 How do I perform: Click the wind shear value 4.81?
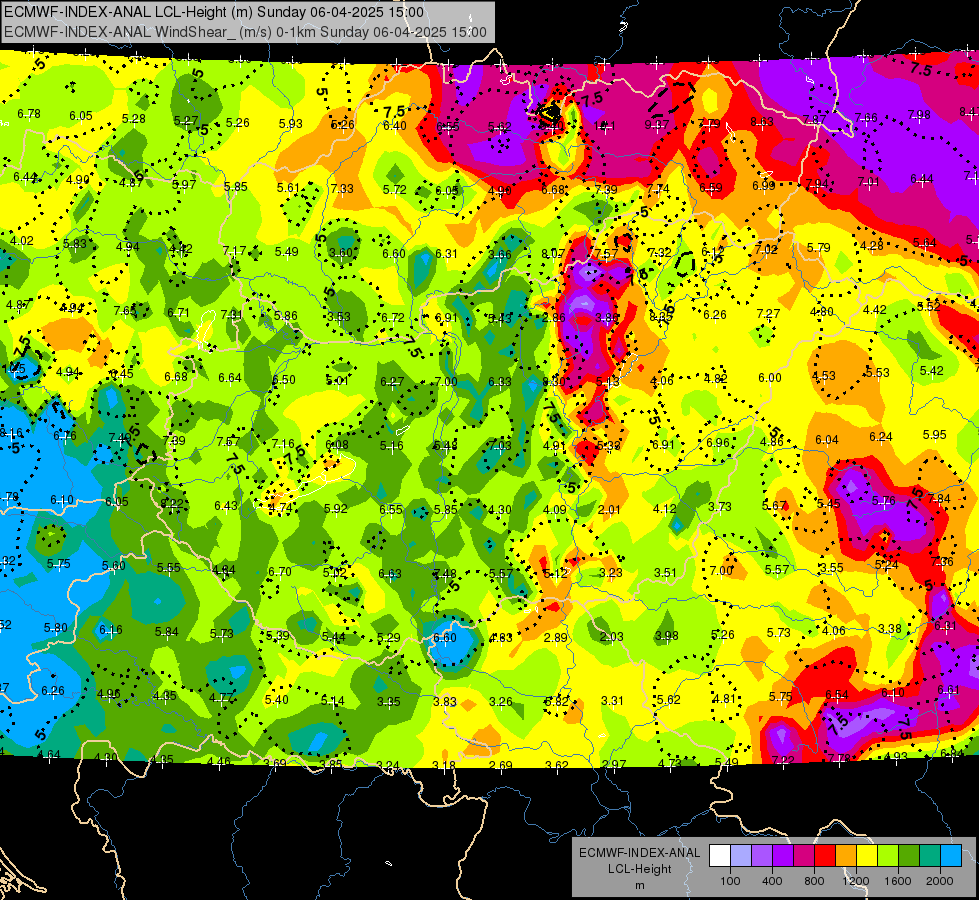click(724, 699)
